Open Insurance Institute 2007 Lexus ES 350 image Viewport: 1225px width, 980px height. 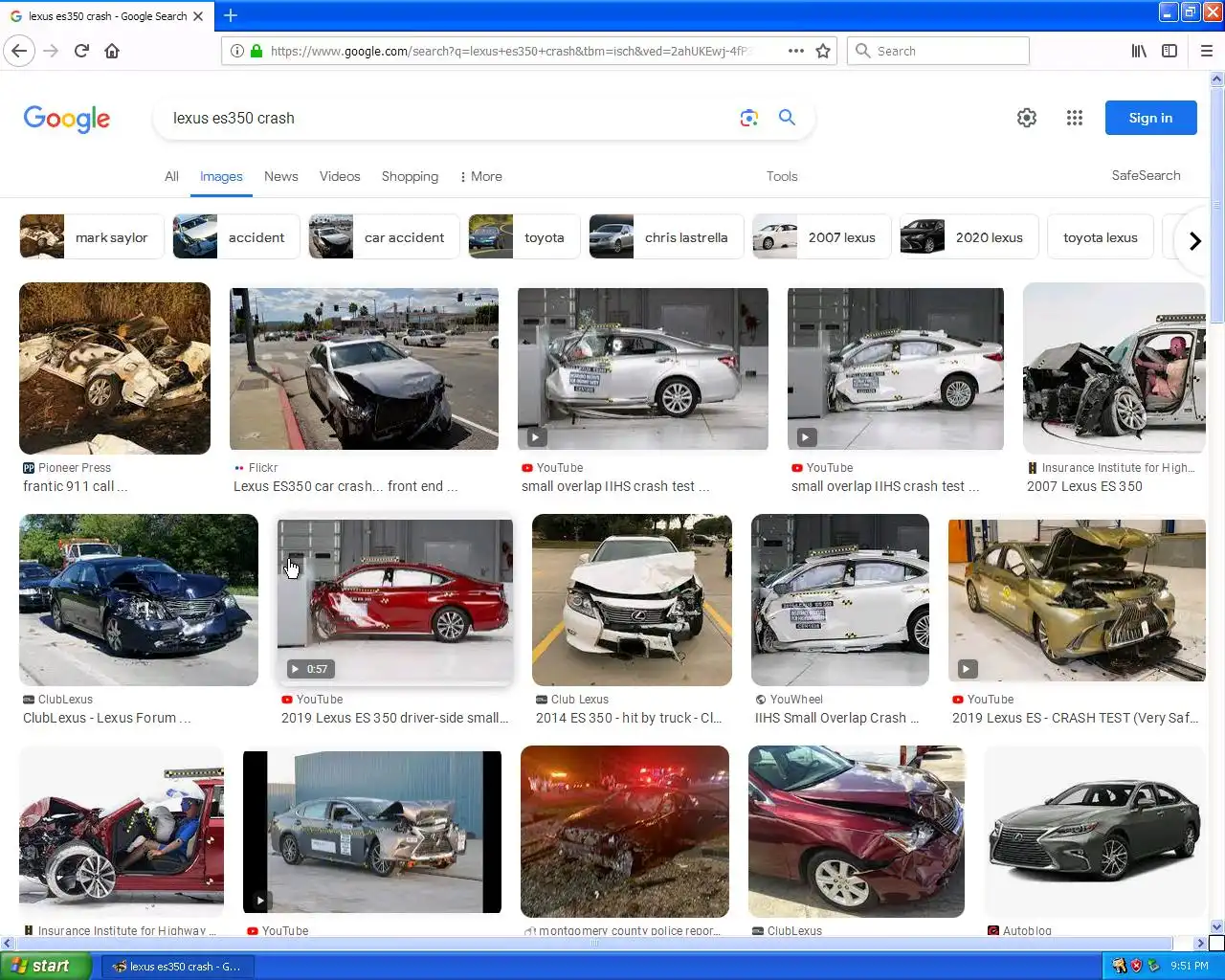pos(1114,368)
